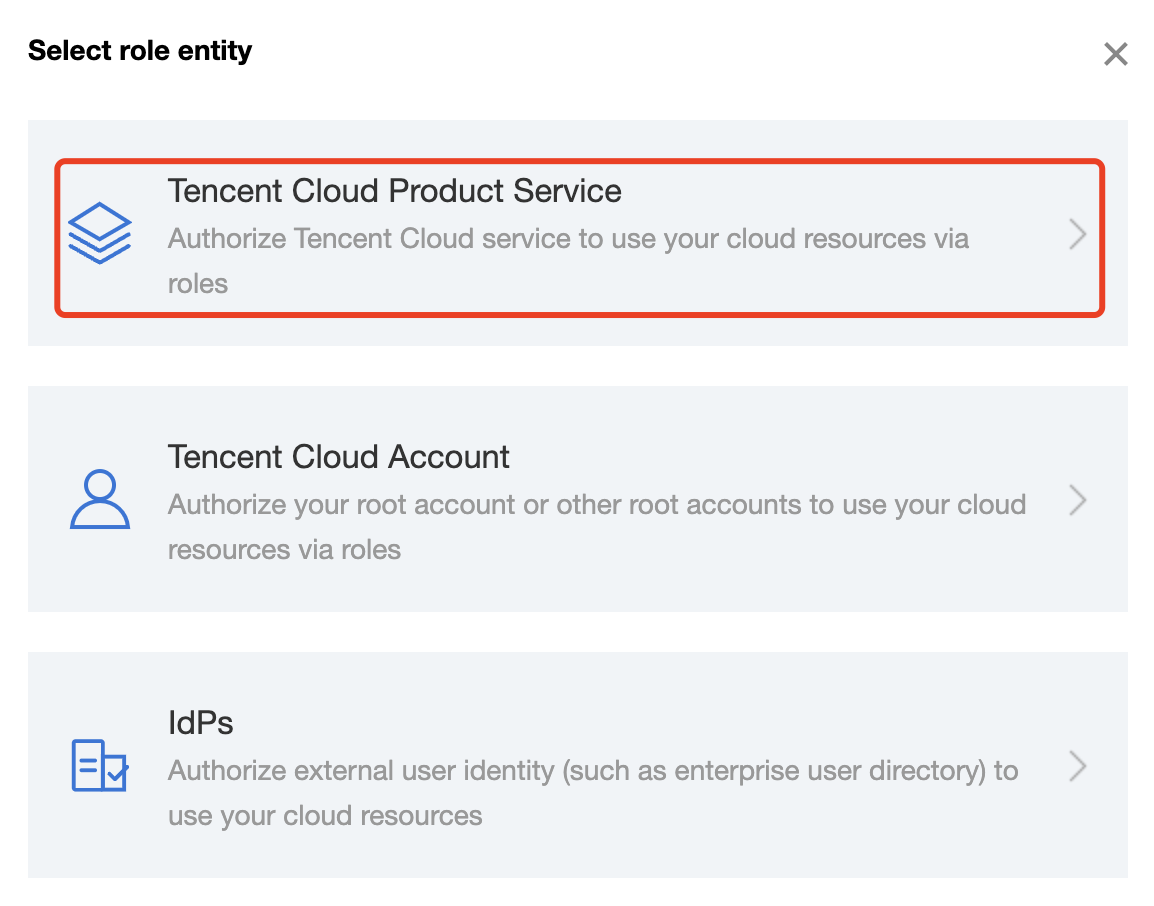Click the document checkmark icon beside IdPs

[x=99, y=765]
